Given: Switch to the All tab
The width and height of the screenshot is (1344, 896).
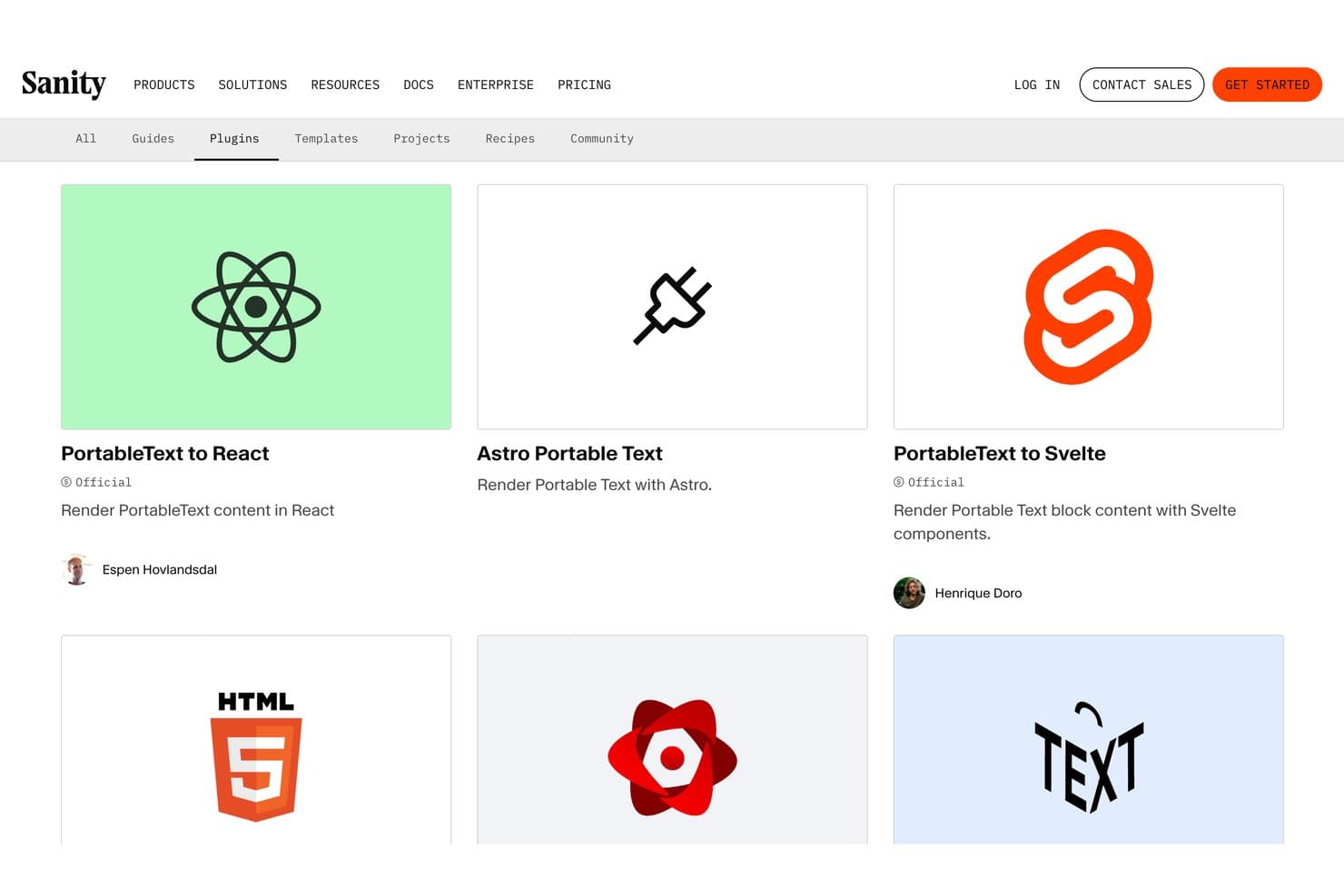Looking at the screenshot, I should click(85, 139).
